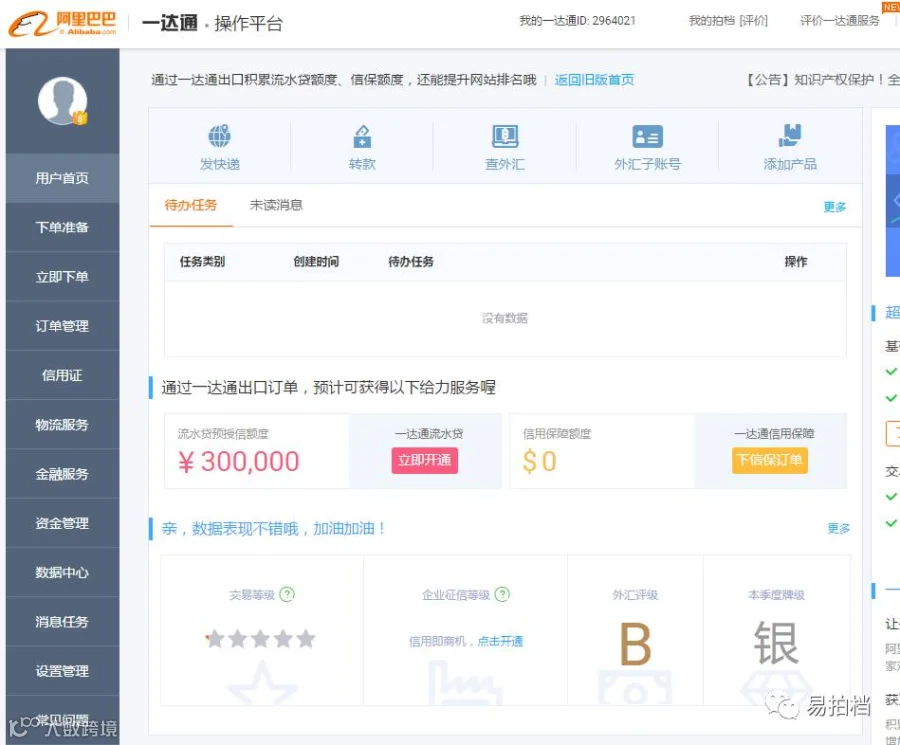
Task: Open 物流服务 in the sidebar
Action: [x=63, y=425]
